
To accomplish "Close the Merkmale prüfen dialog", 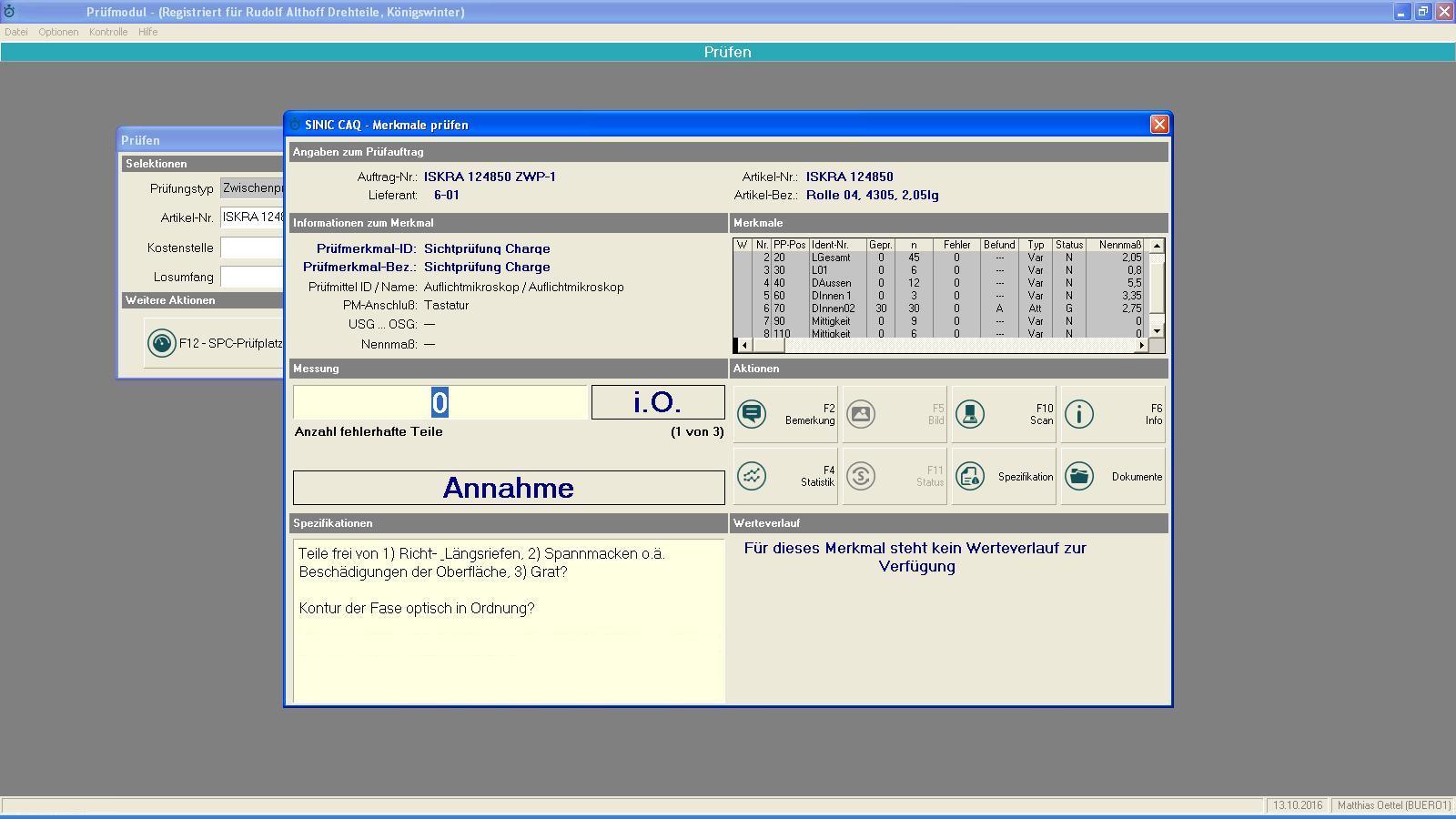I will 1158,125.
